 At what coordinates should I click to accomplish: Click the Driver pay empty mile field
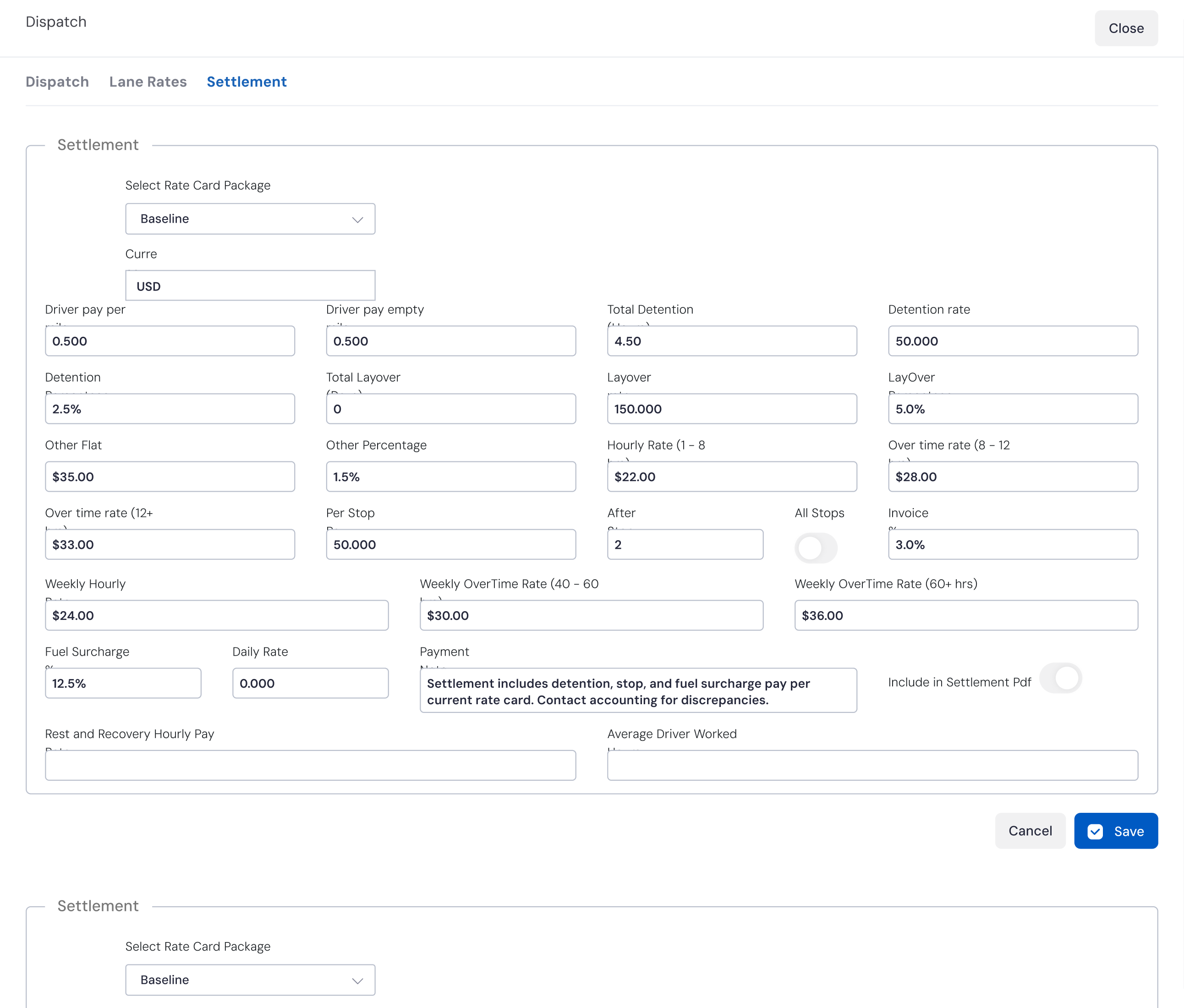click(451, 341)
